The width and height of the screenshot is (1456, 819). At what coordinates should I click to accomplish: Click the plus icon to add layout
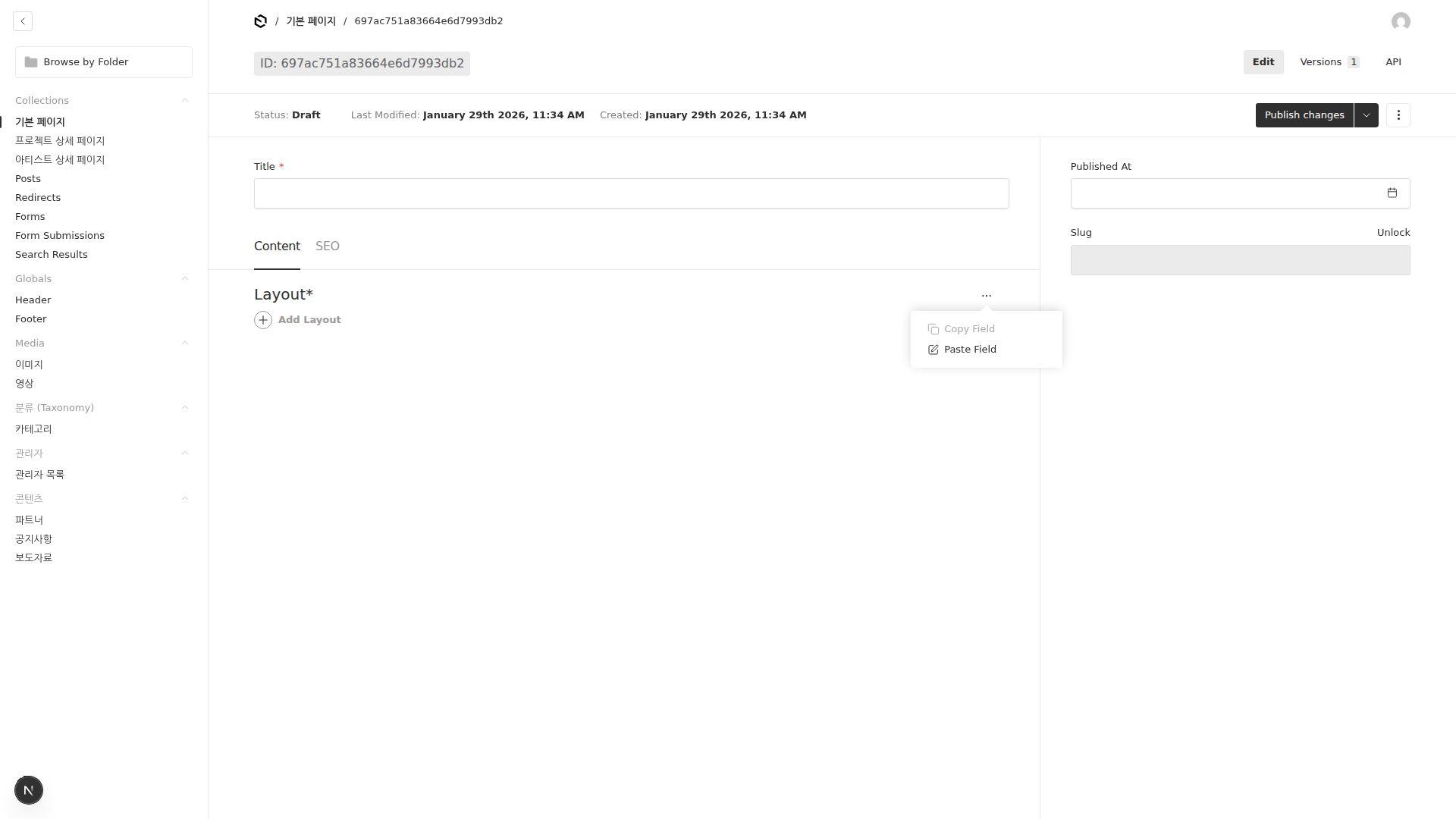point(263,320)
